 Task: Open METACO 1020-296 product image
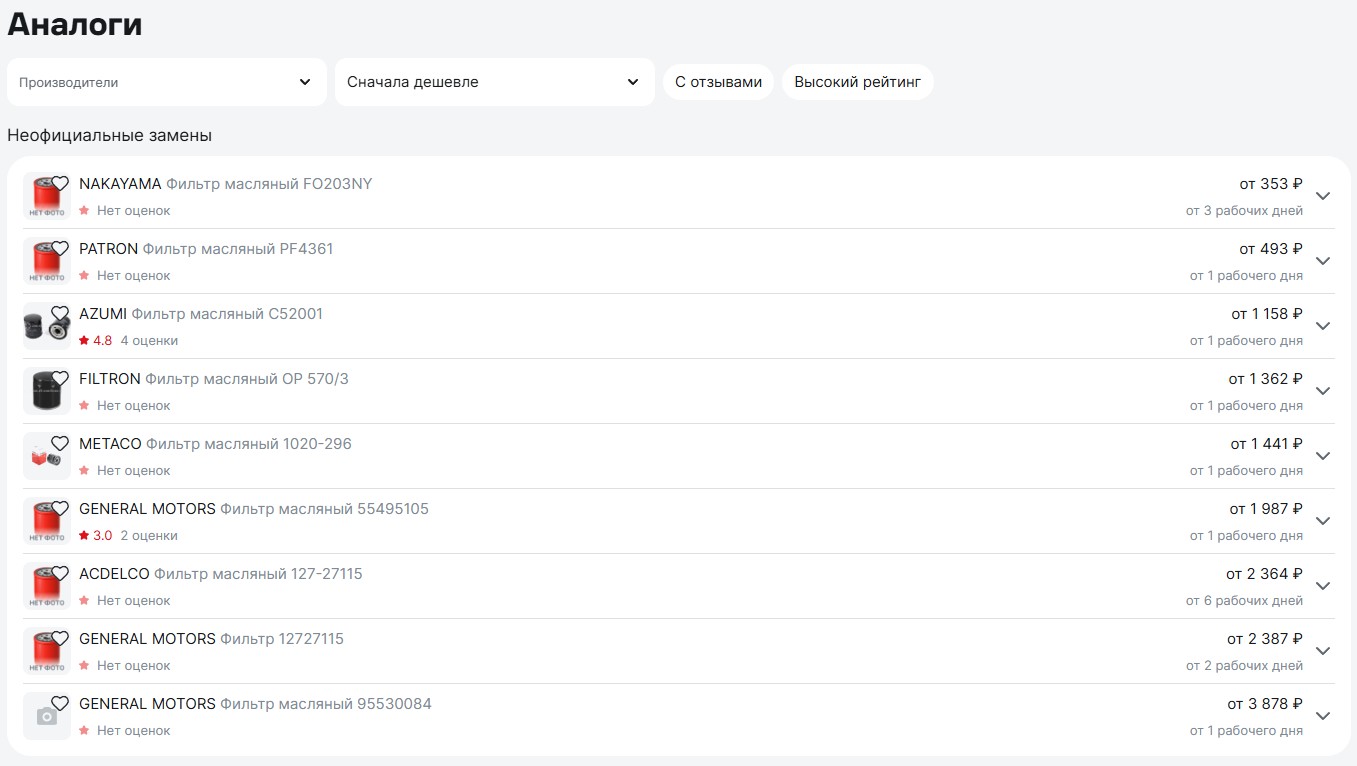46,456
